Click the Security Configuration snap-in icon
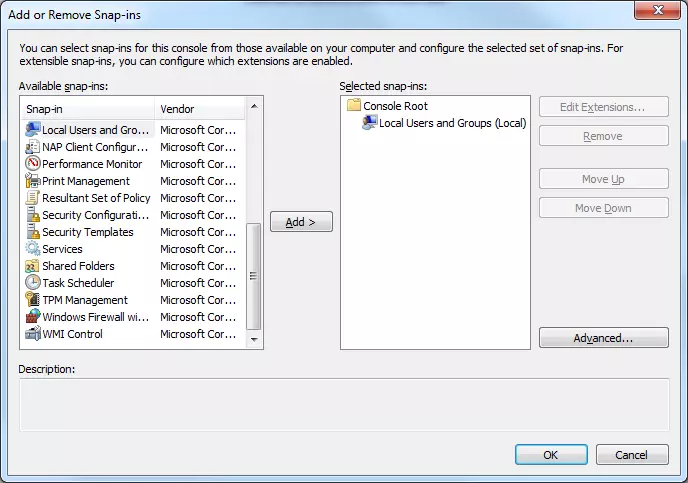 click(x=33, y=215)
